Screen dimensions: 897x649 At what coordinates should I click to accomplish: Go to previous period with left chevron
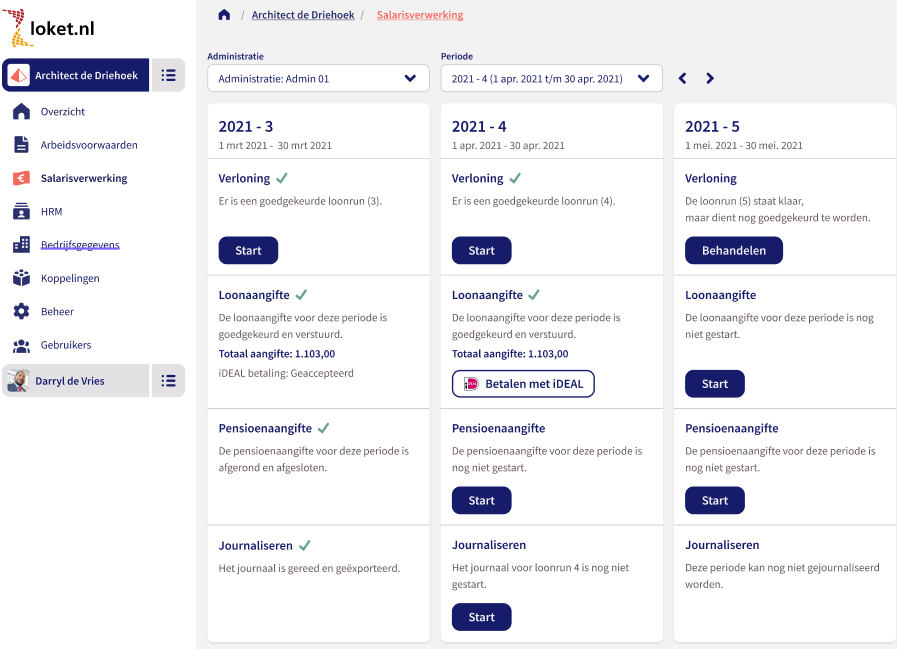(683, 78)
